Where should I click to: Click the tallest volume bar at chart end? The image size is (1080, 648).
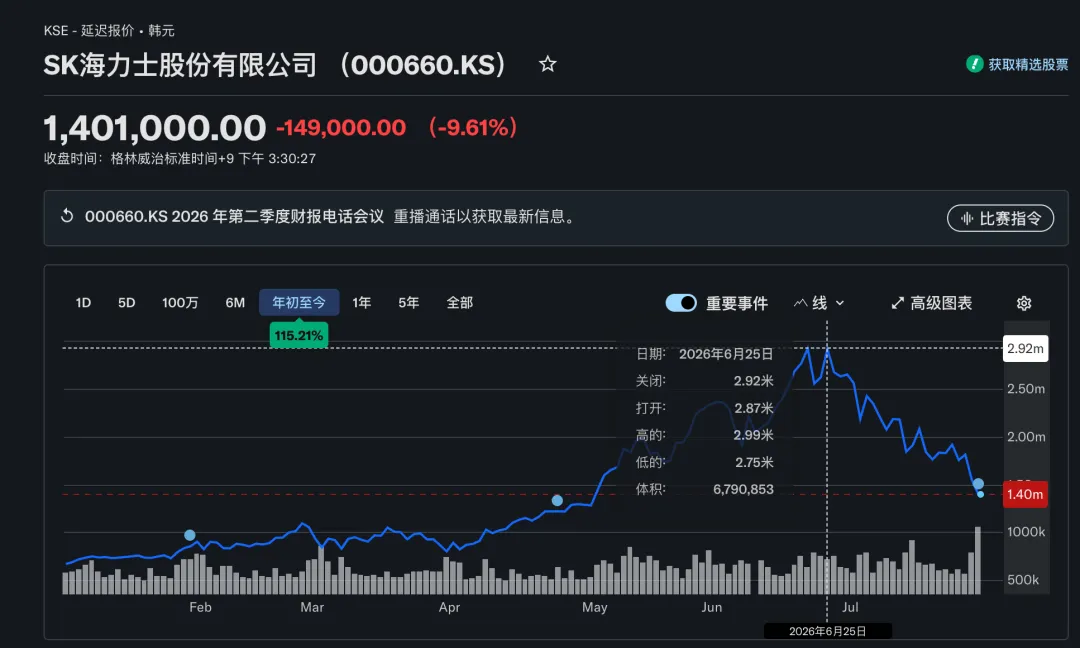977,561
